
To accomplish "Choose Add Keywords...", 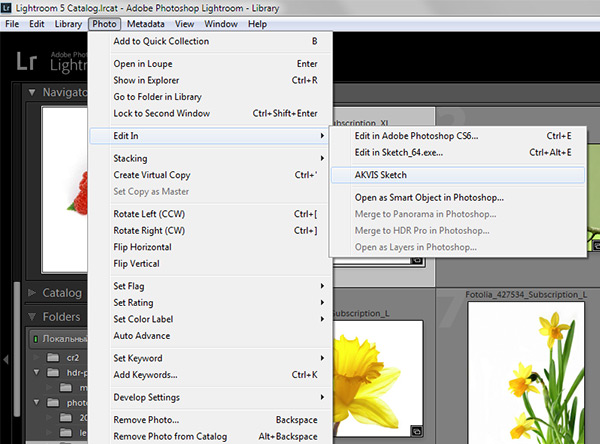I will (x=210, y=375).
